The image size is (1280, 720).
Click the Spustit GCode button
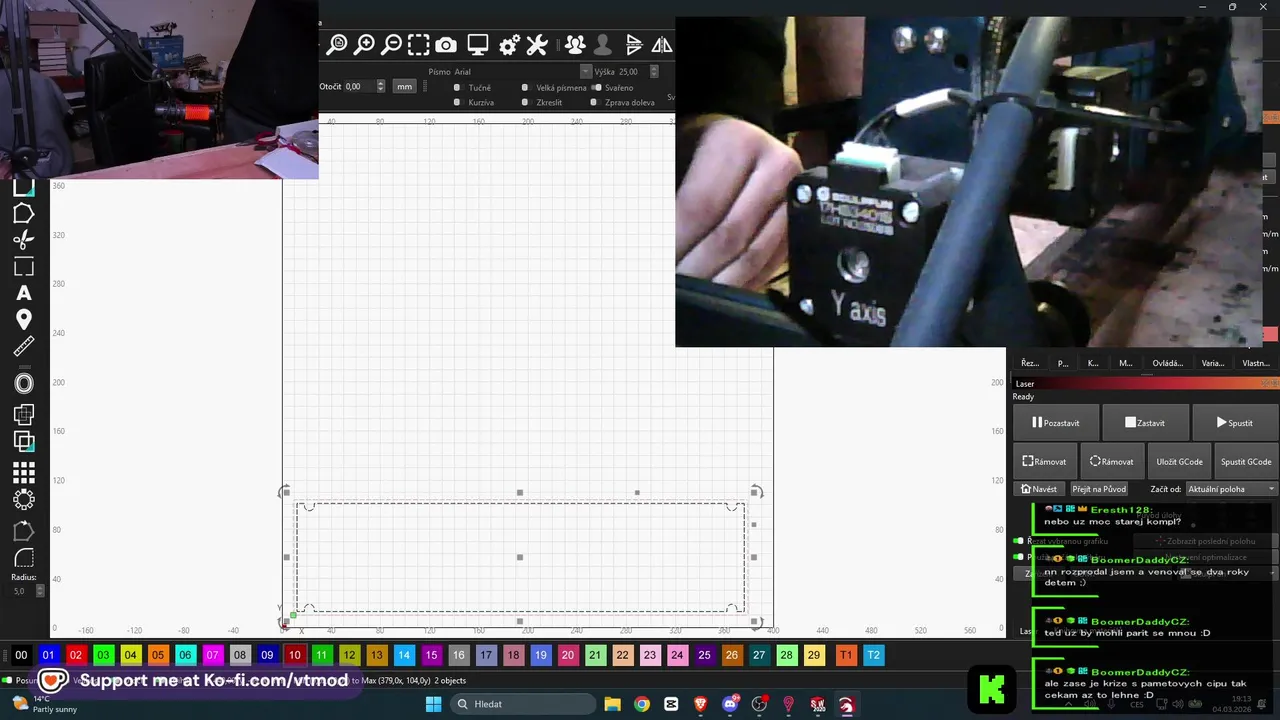click(1246, 461)
